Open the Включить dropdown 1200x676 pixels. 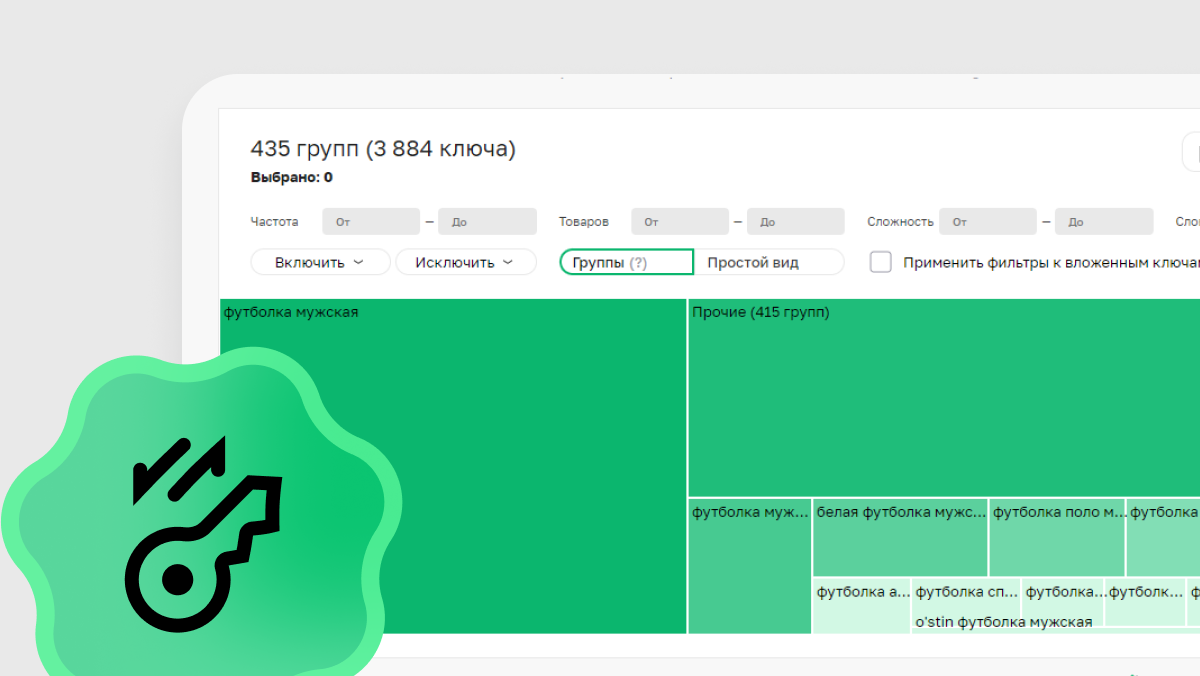(x=319, y=262)
